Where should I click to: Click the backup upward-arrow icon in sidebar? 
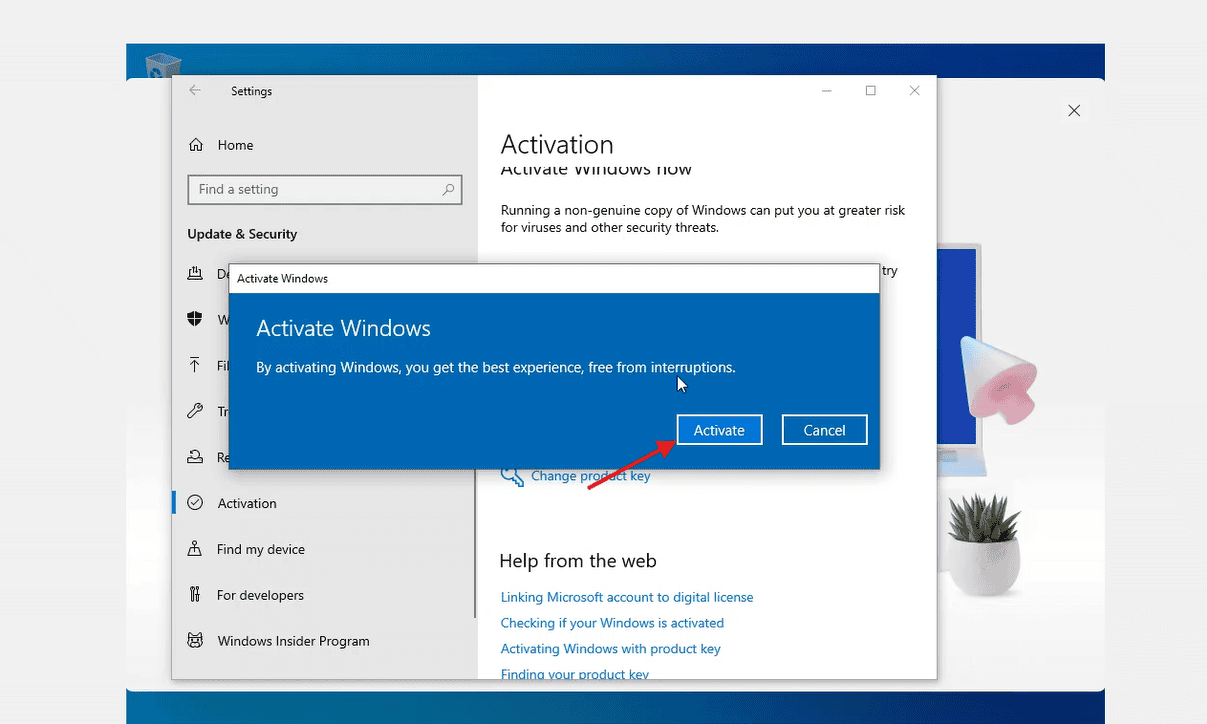point(195,365)
